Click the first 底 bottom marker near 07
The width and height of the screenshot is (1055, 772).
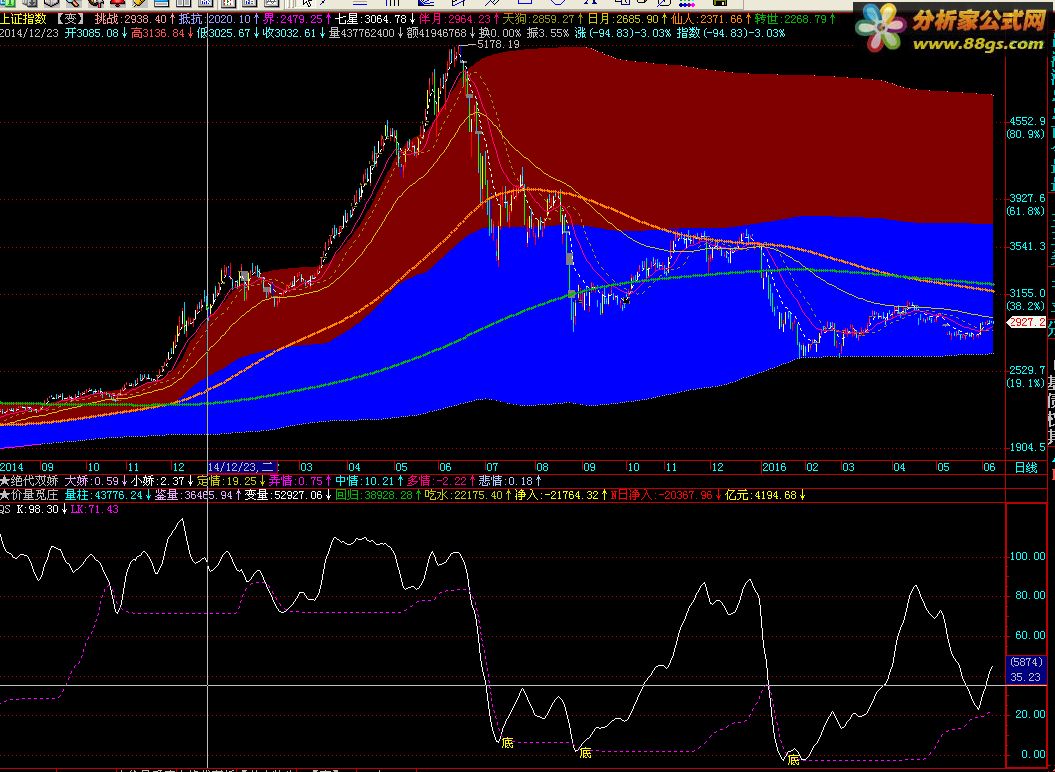click(x=508, y=742)
